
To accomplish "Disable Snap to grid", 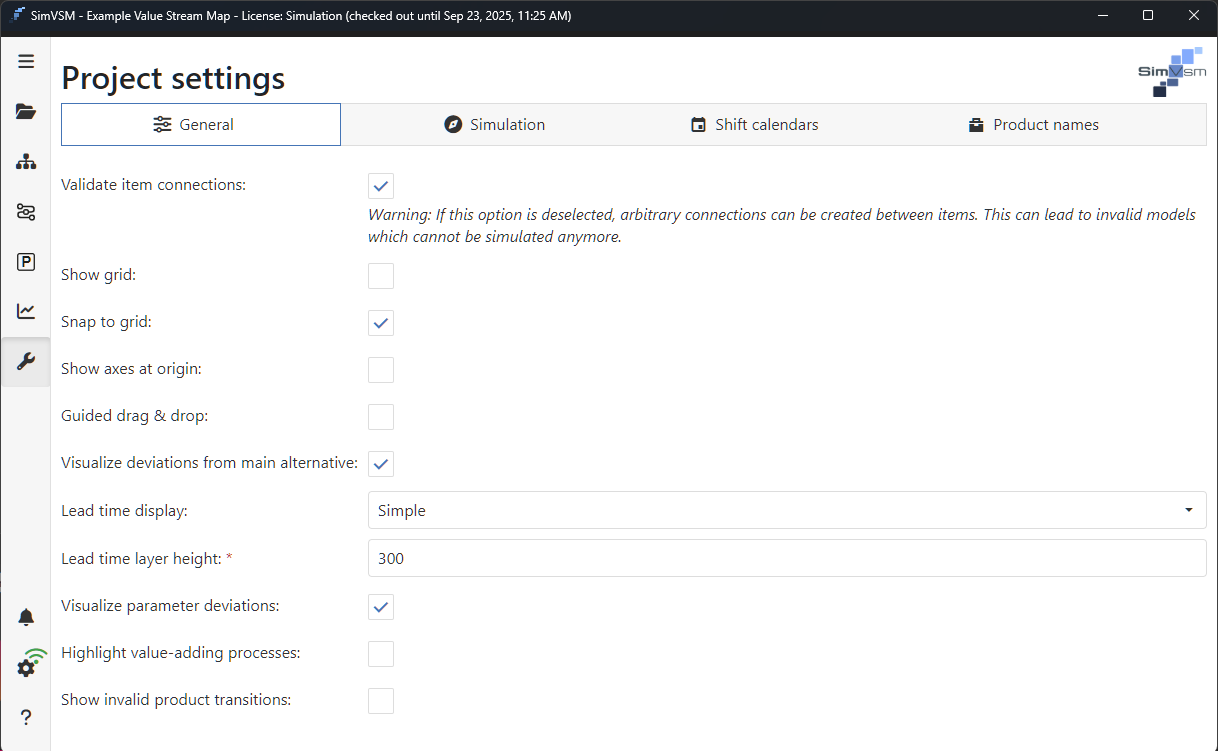I will point(380,322).
